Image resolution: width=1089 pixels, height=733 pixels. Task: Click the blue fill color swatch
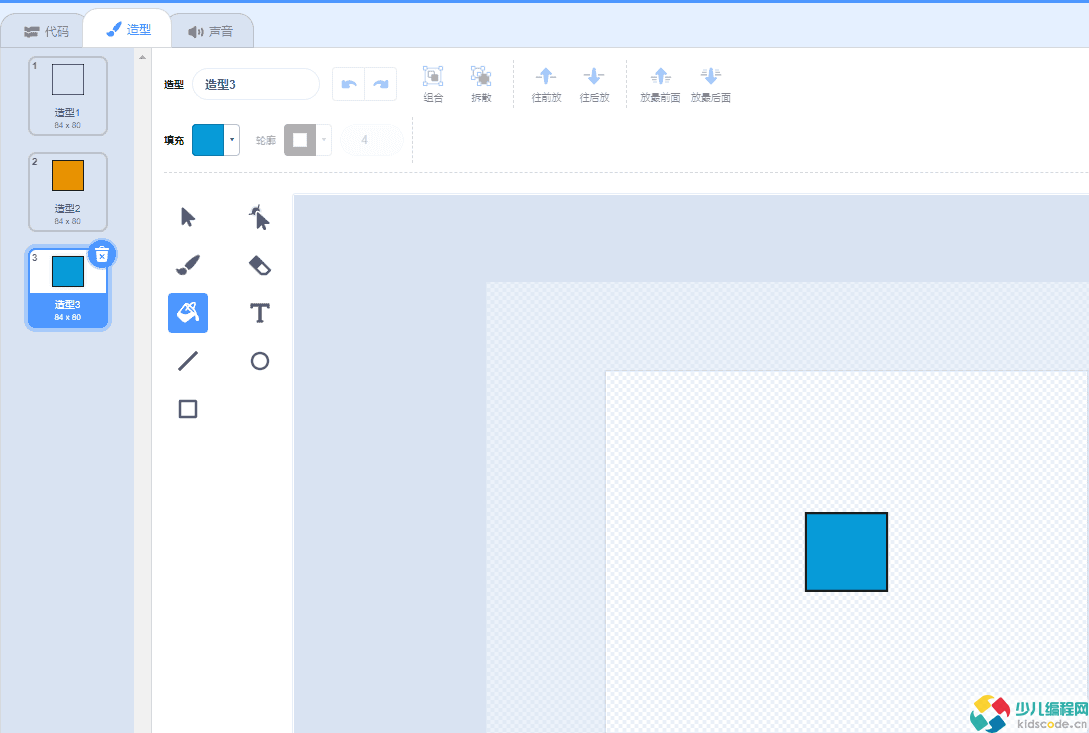pos(208,140)
